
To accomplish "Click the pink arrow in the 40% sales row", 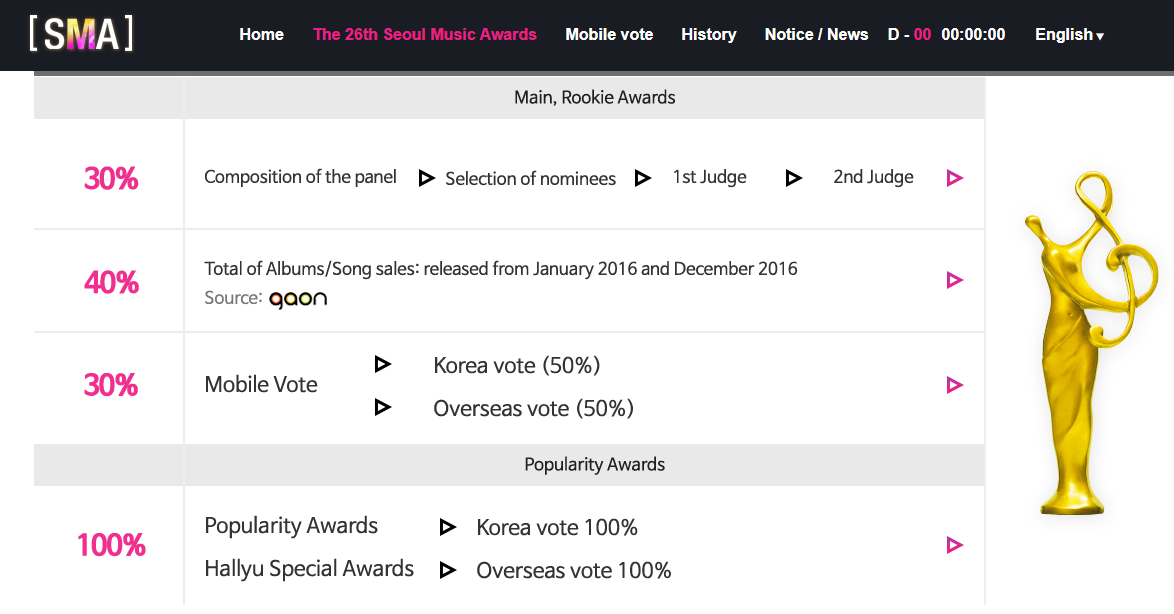I will 954,280.
